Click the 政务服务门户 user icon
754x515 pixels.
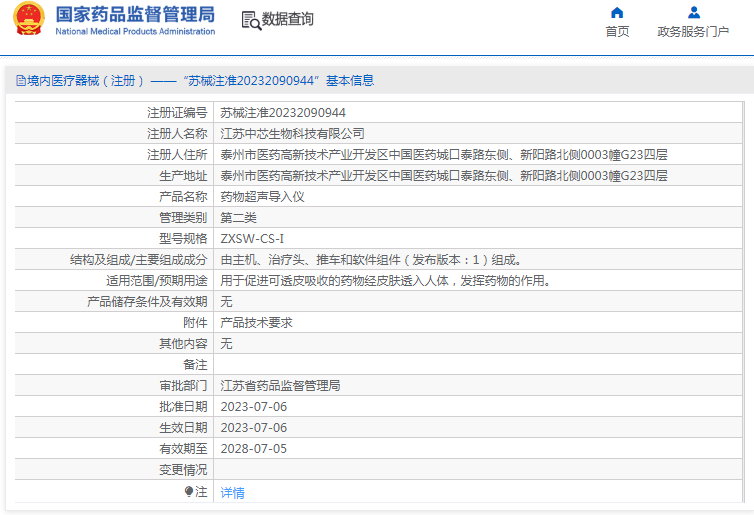click(693, 13)
